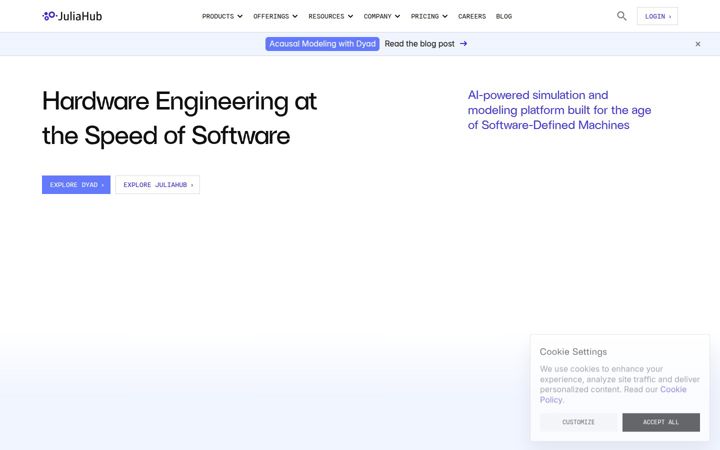Click the Login button
The height and width of the screenshot is (450, 720).
point(657,17)
